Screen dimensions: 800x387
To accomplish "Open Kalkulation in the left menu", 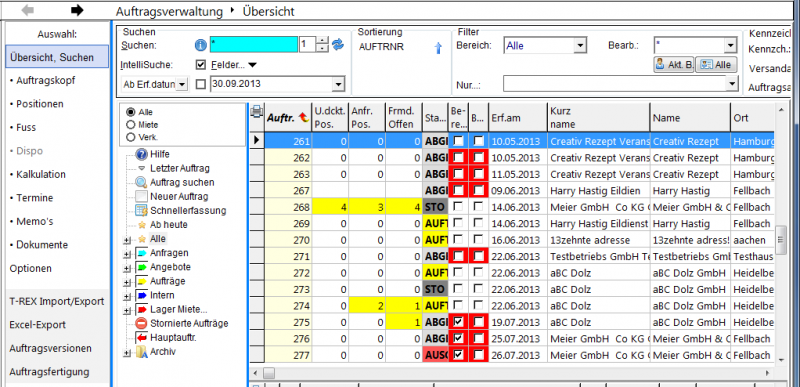I will [38, 174].
